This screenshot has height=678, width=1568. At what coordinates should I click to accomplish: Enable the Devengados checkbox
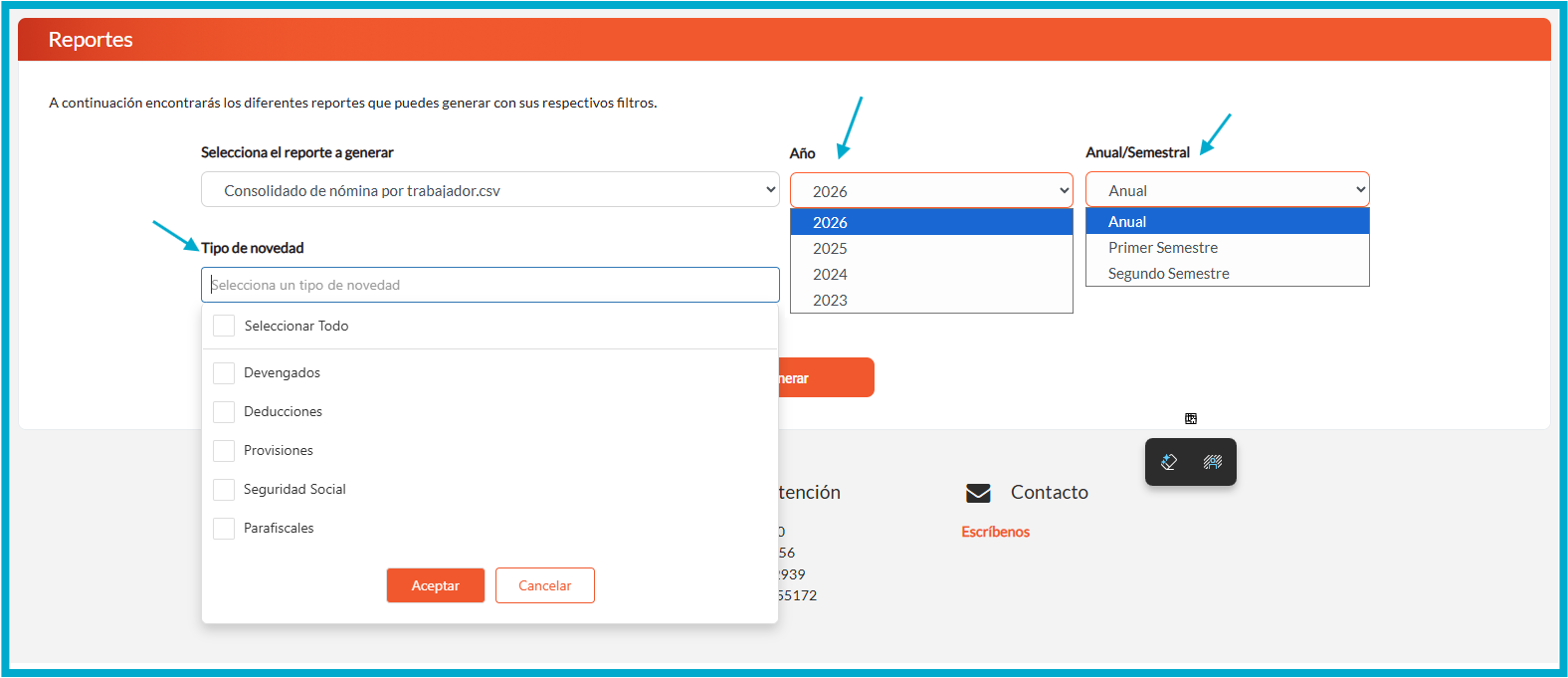pyautogui.click(x=224, y=372)
